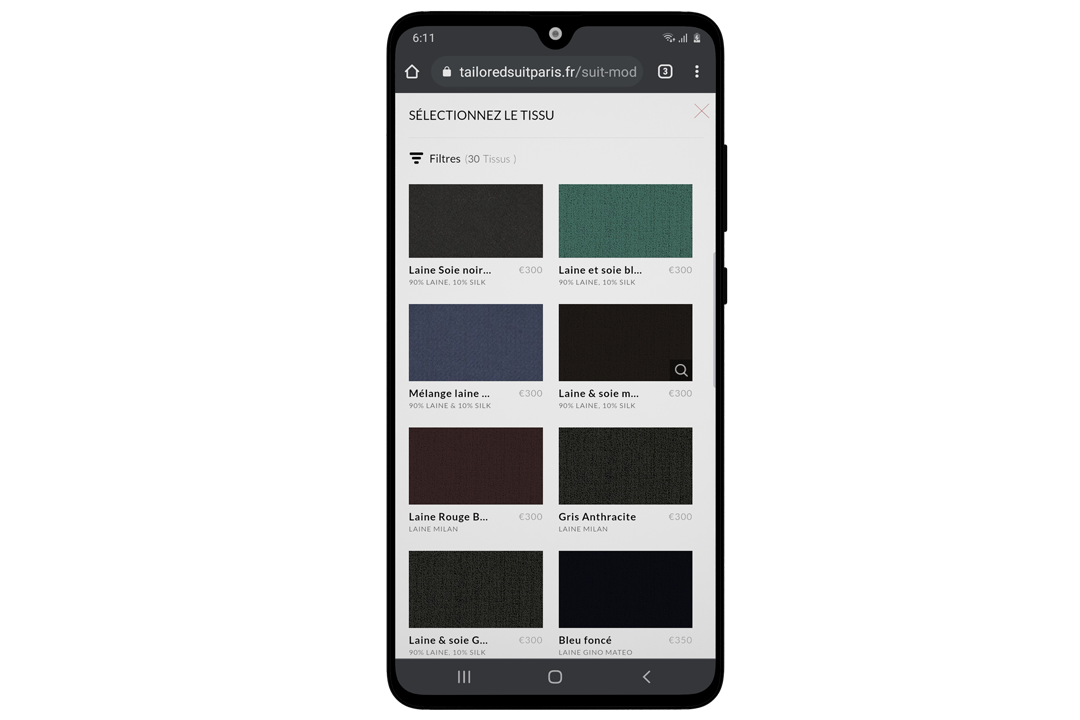Viewport: 1080px width, 720px height.
Task: Choose the Gris Anthracite fabric swatch
Action: pyautogui.click(x=625, y=466)
